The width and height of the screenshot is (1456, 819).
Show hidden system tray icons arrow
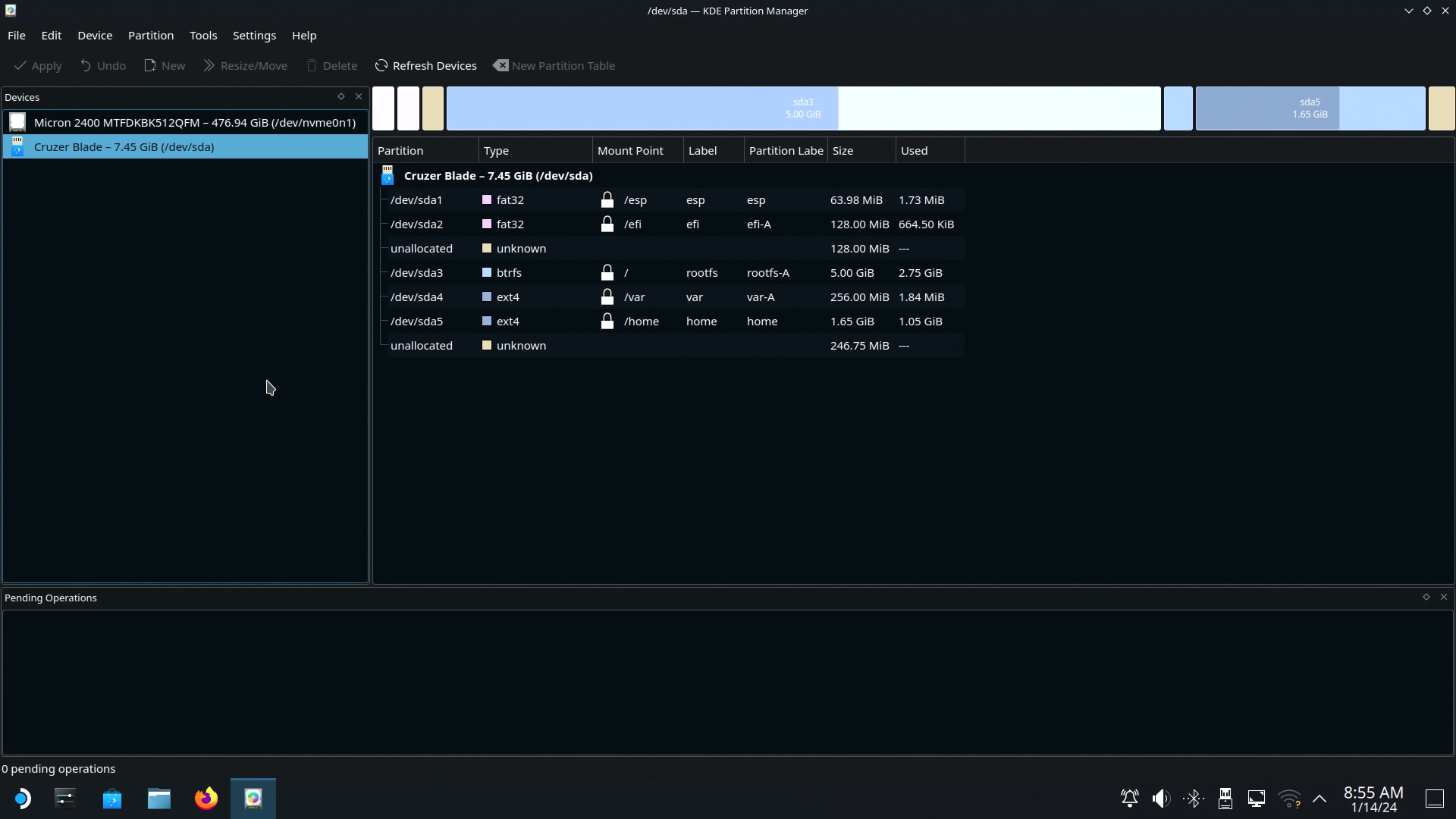click(1319, 799)
